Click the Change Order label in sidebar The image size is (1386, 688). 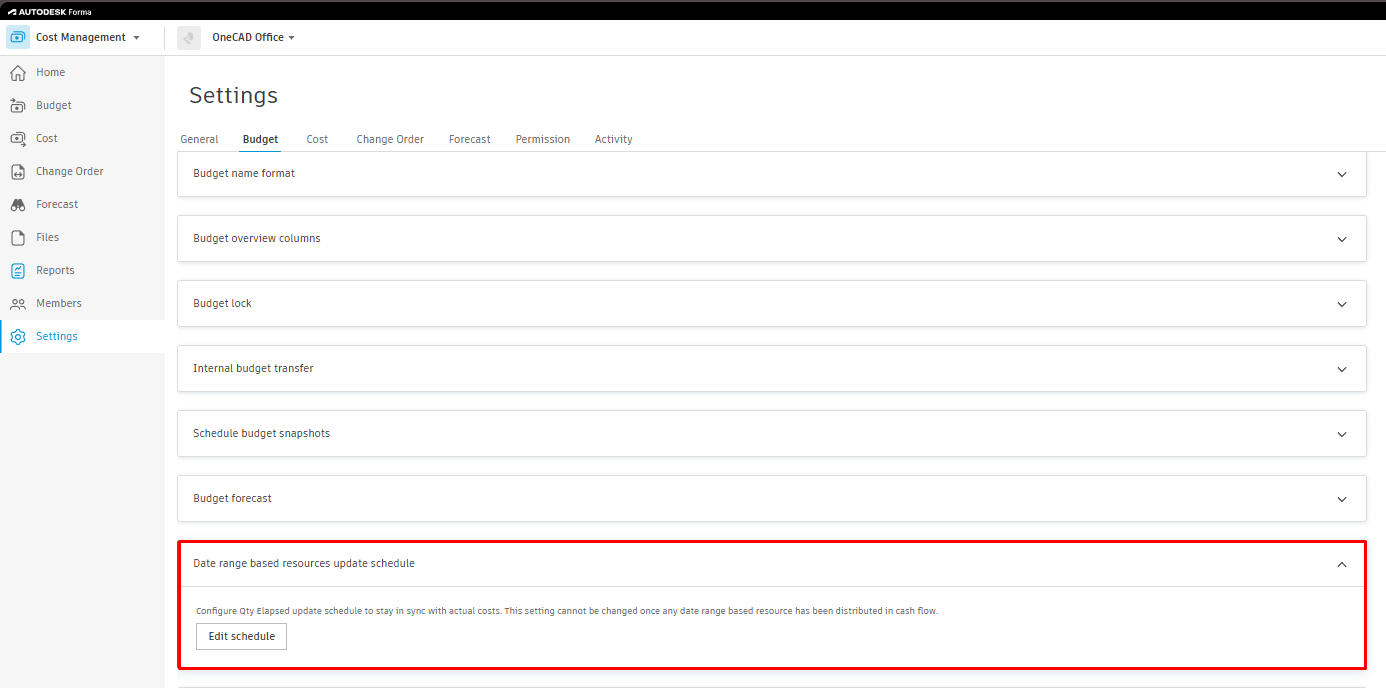[70, 172]
